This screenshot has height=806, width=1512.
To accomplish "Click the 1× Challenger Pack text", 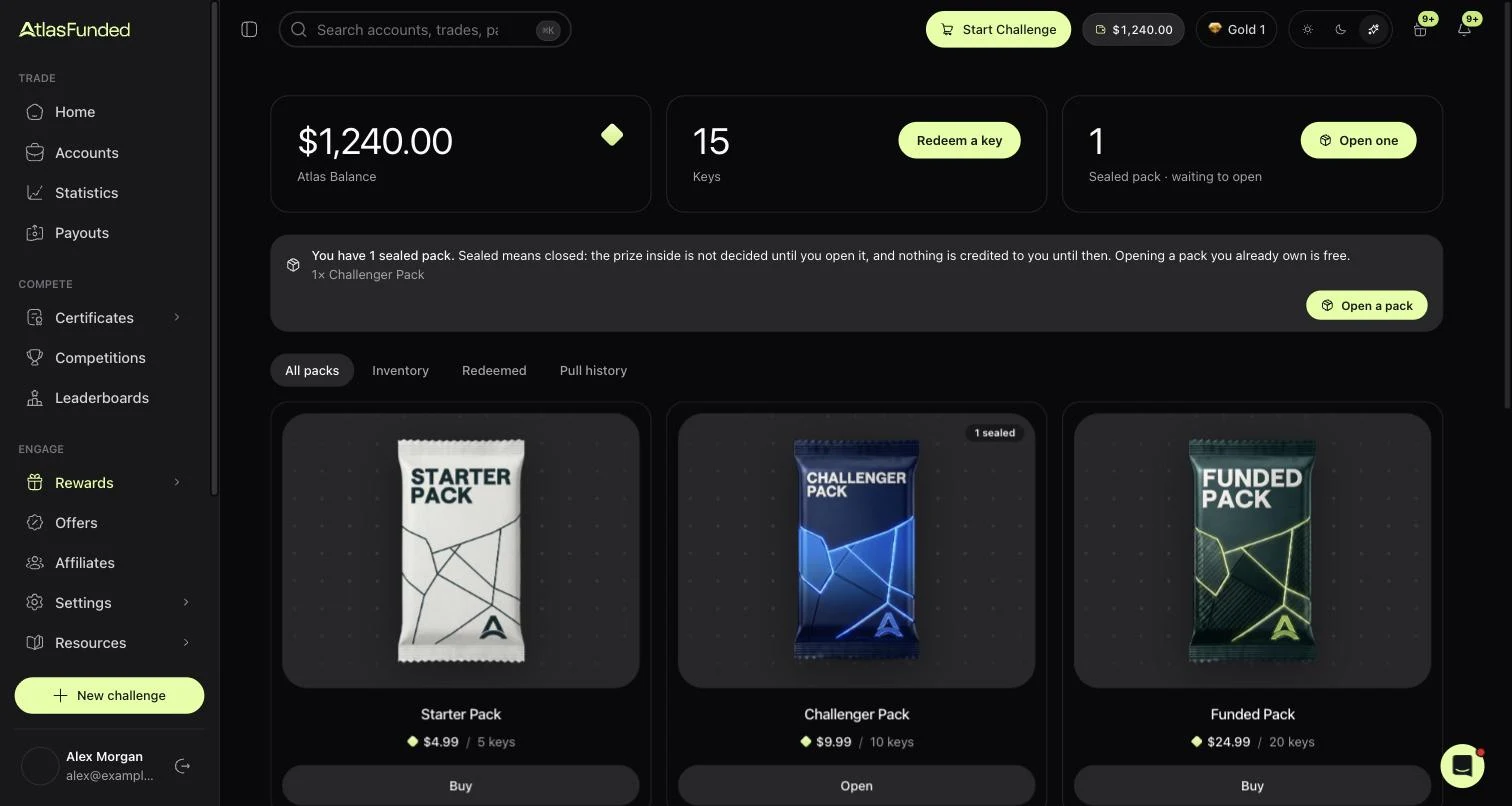I will tap(368, 275).
